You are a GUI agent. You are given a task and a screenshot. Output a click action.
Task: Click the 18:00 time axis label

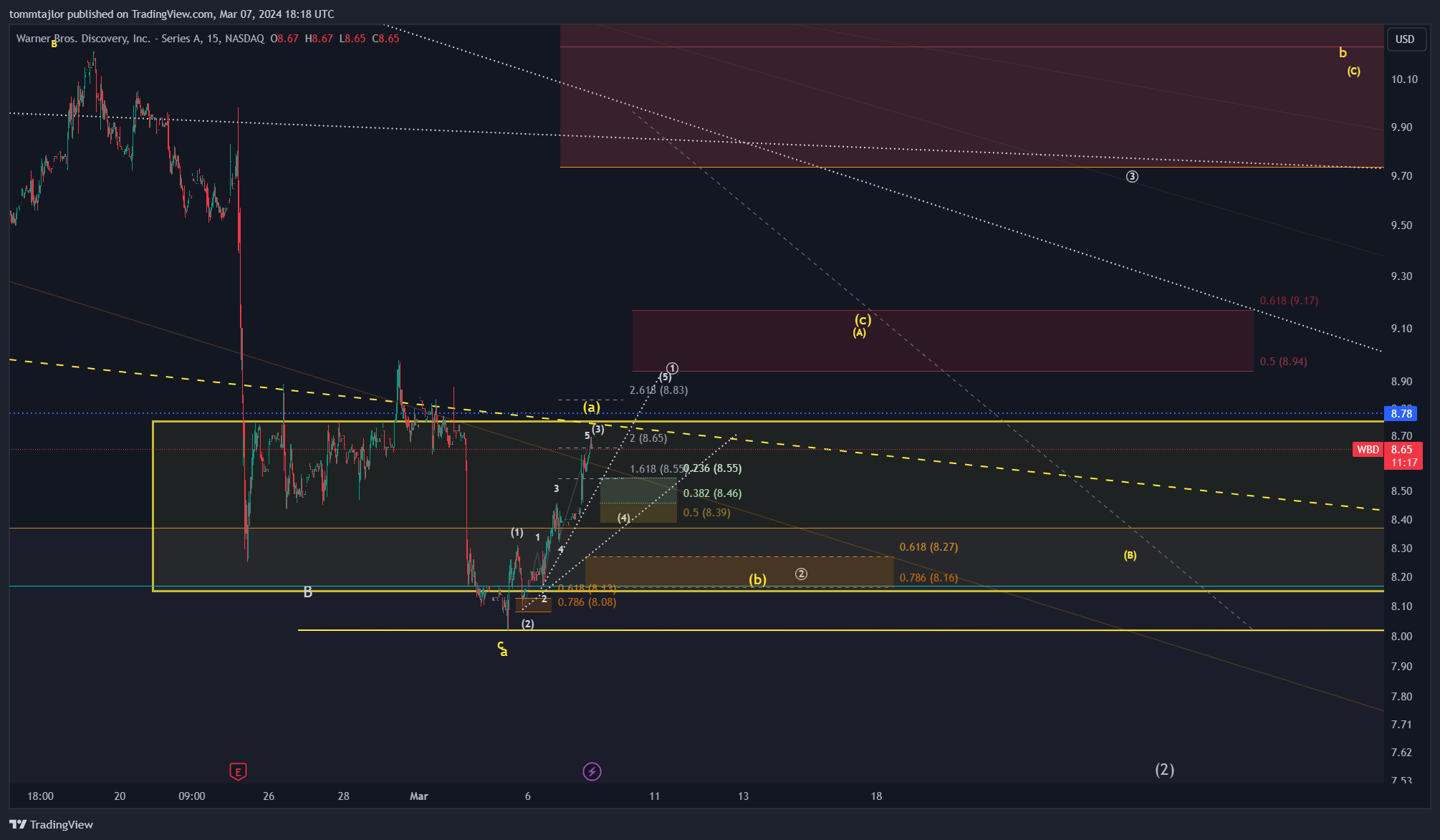[x=40, y=796]
